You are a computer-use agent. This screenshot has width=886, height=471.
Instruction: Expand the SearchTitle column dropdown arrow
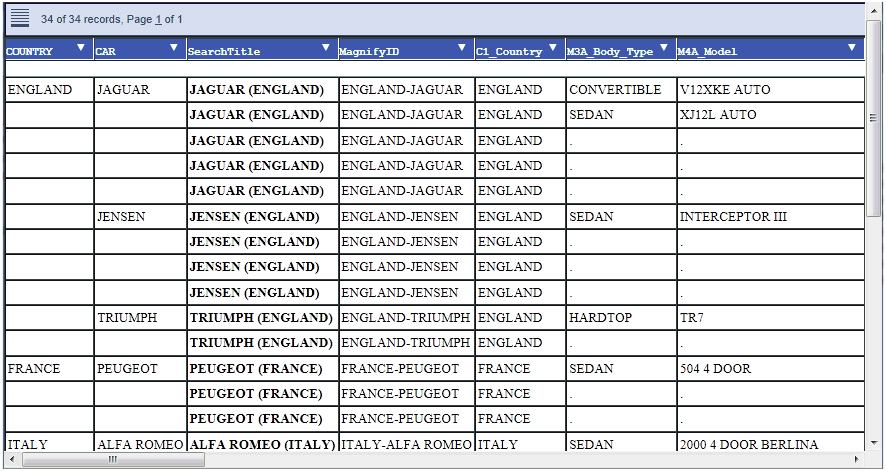tap(325, 48)
